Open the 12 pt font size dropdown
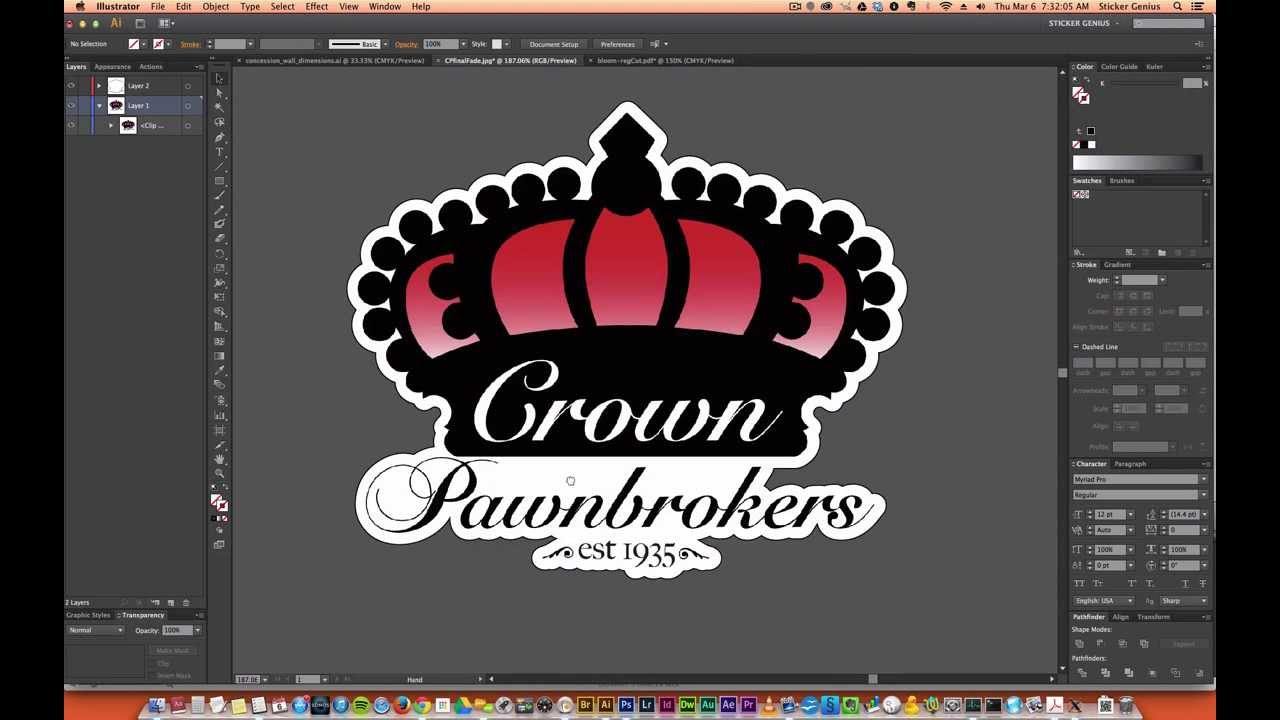This screenshot has width=1280, height=720. pos(1131,515)
